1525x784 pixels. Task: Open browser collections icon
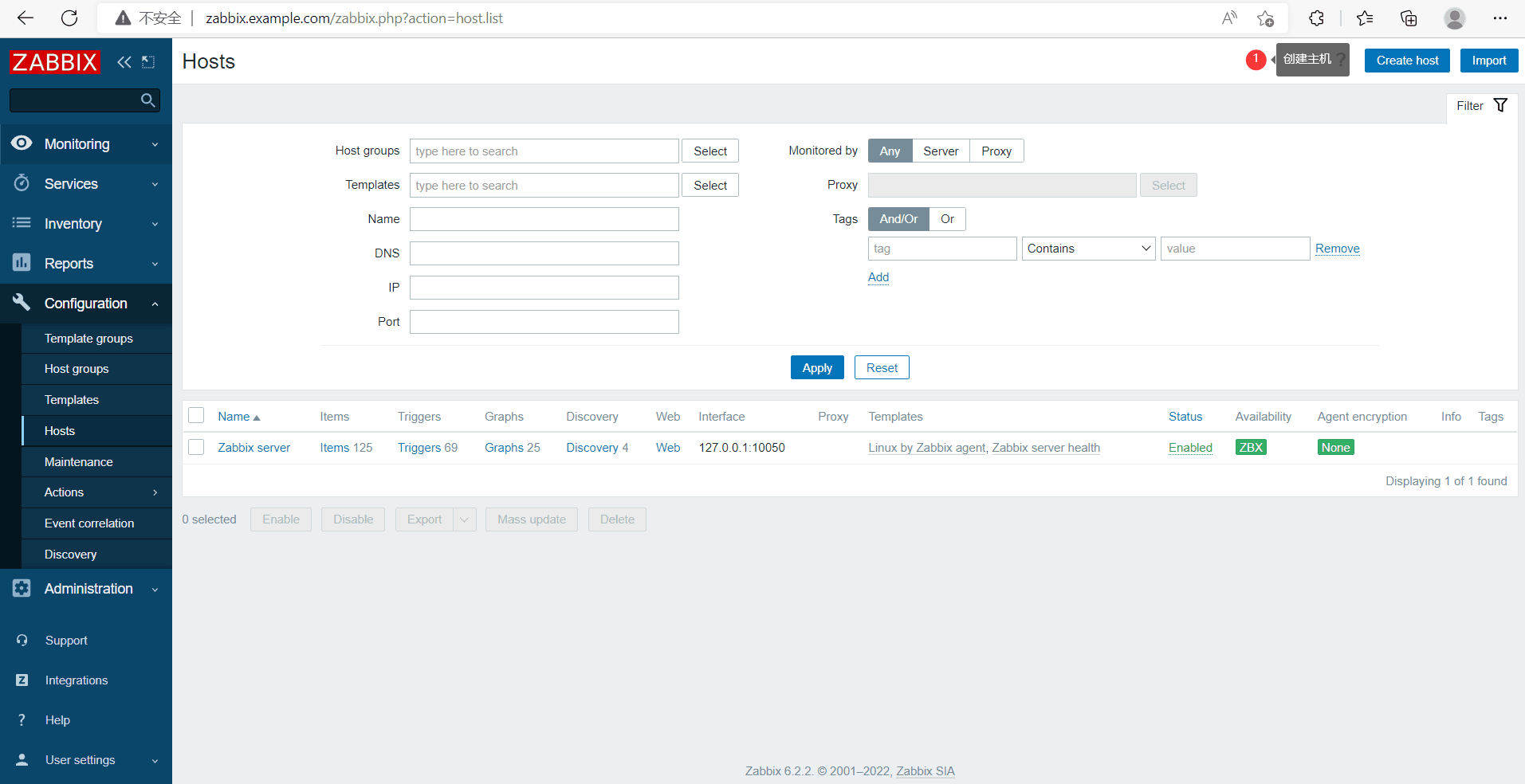point(1409,18)
